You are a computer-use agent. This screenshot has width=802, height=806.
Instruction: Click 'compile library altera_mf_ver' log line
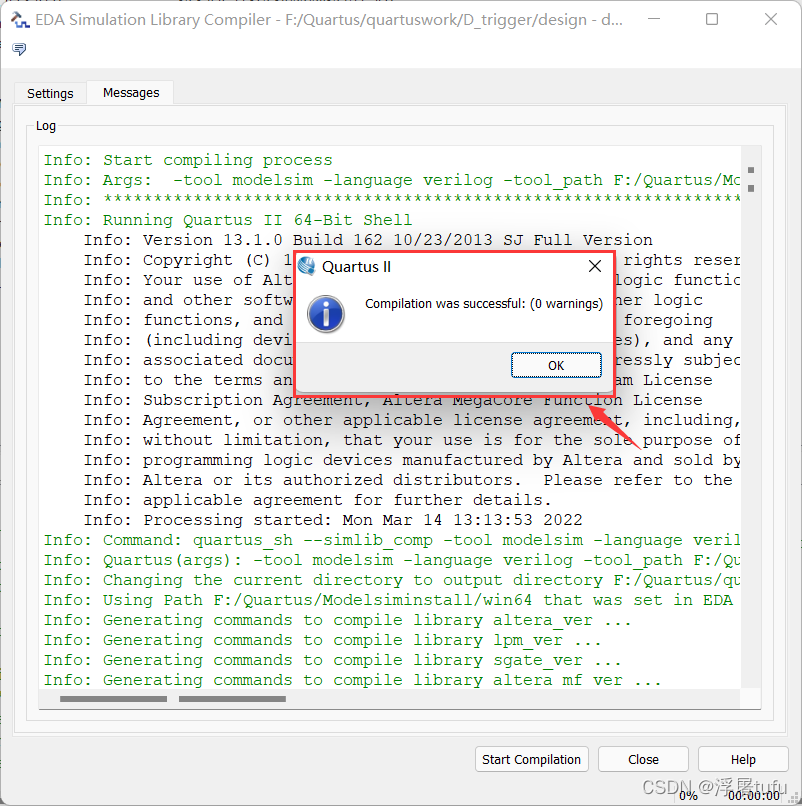352,680
